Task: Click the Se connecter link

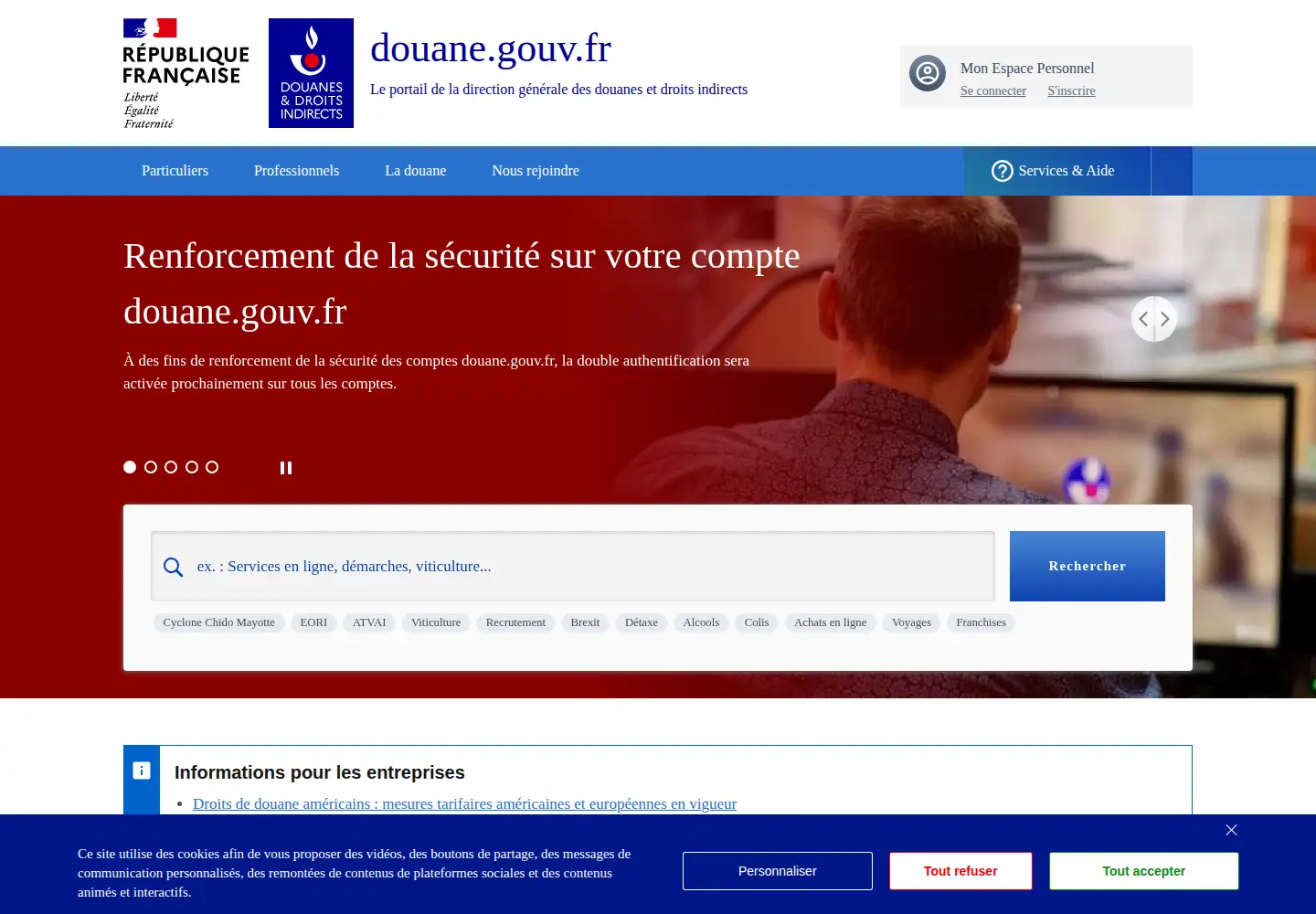Action: (x=993, y=91)
